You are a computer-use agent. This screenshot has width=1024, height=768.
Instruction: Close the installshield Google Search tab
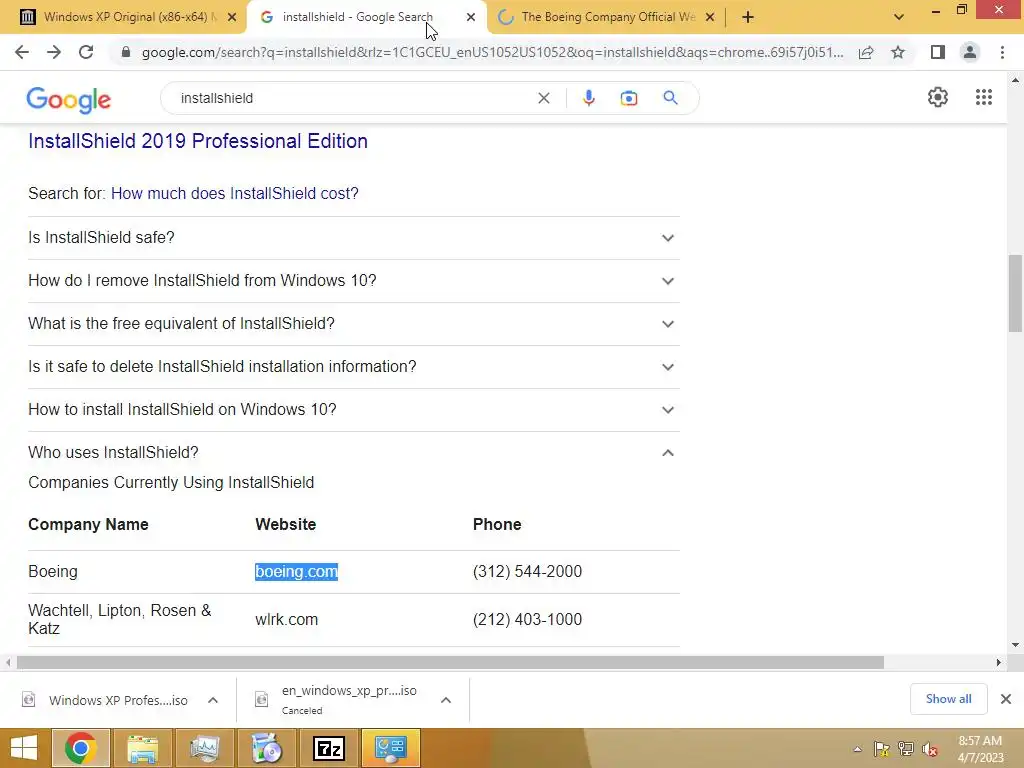tap(471, 17)
